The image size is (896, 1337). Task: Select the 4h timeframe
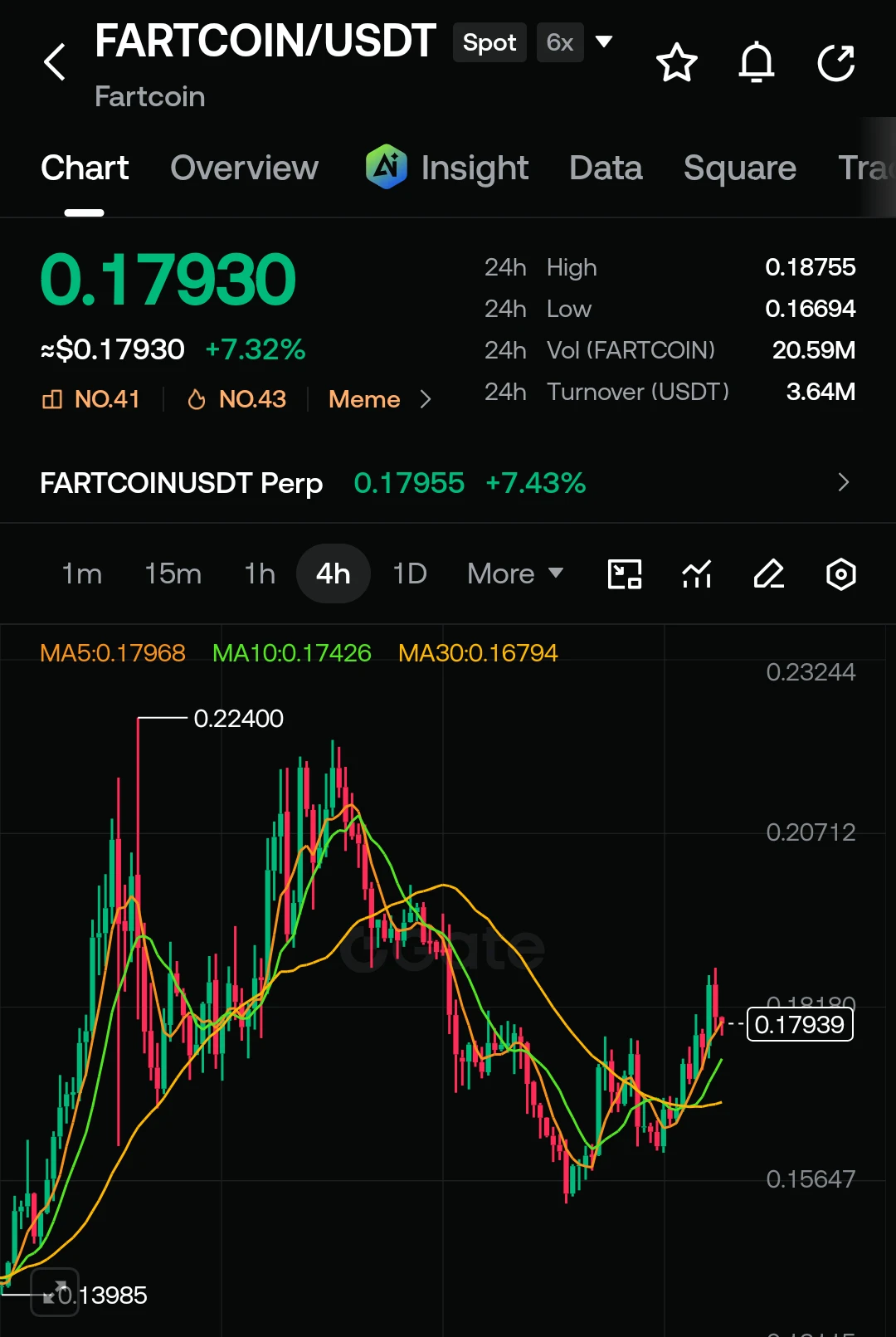(x=333, y=573)
